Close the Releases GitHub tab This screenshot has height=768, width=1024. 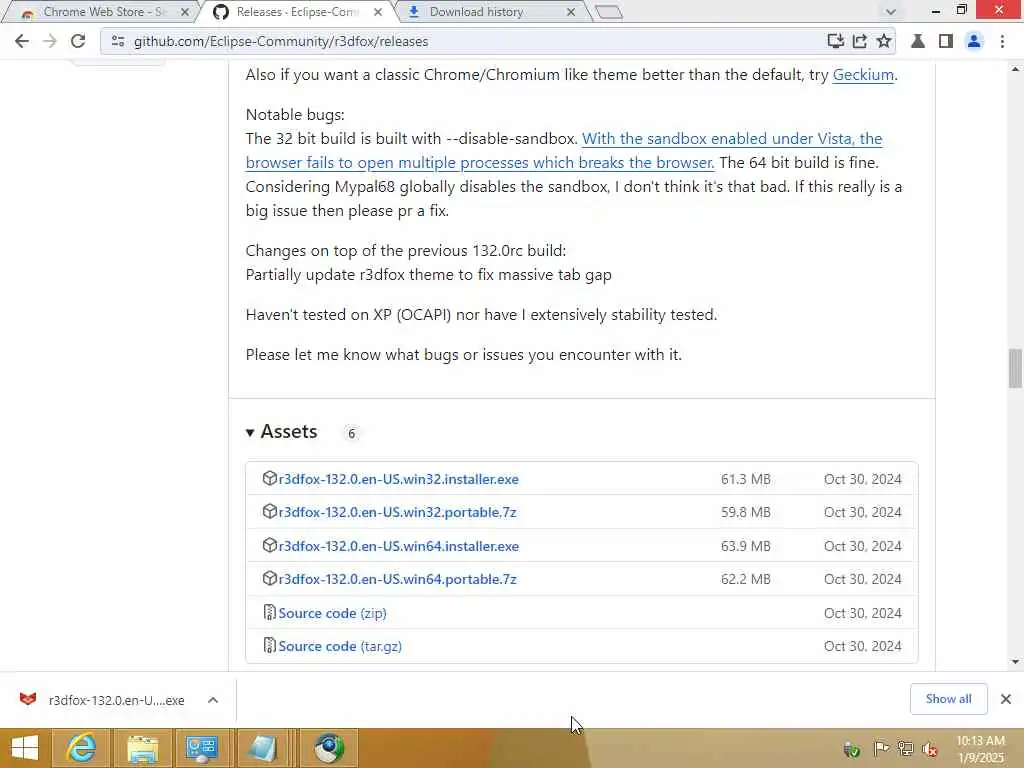378,12
